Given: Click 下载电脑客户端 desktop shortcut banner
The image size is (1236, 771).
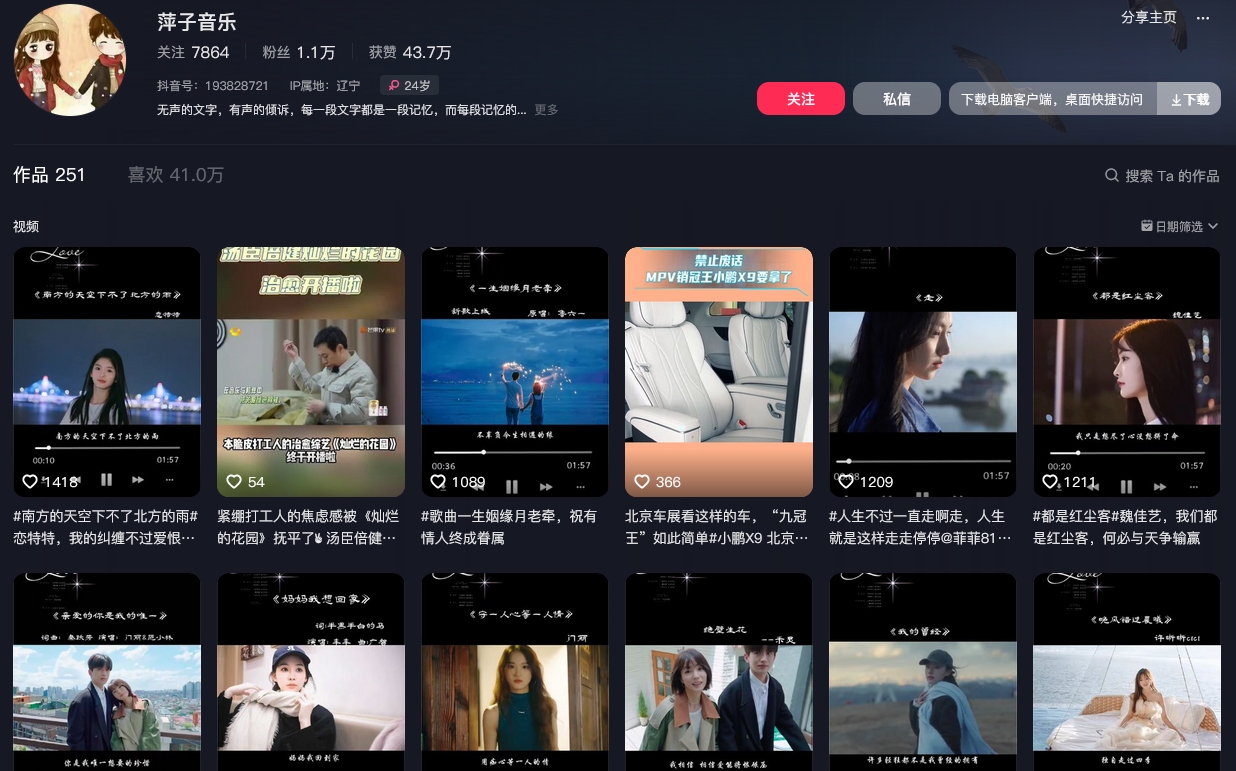Looking at the screenshot, I should 1052,99.
